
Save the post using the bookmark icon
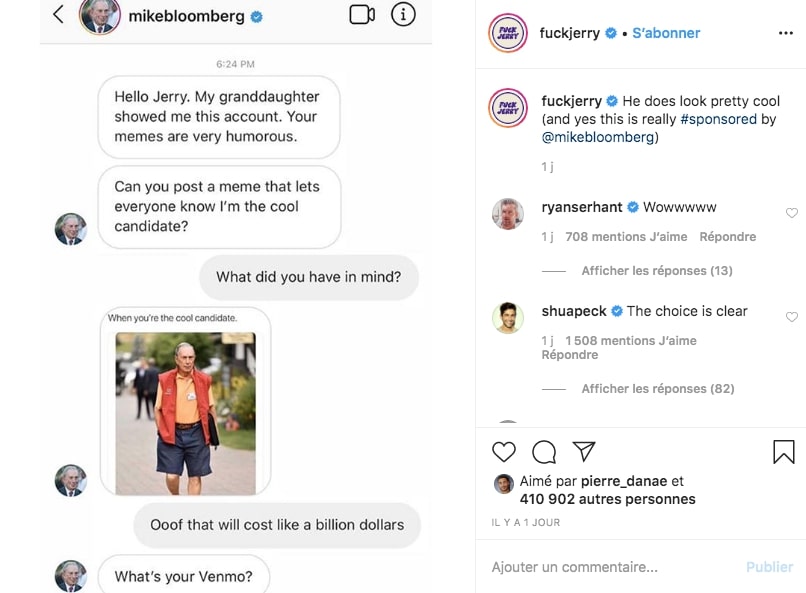pyautogui.click(x=785, y=452)
